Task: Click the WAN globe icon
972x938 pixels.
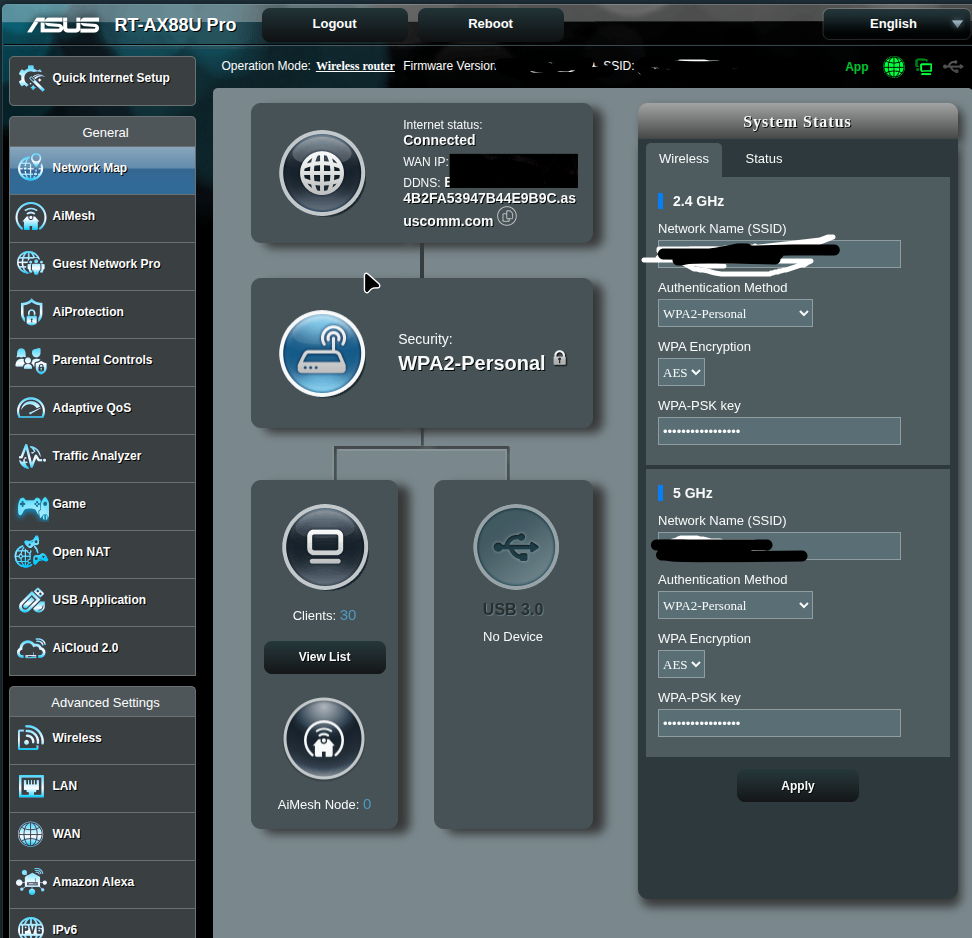Action: click(30, 834)
